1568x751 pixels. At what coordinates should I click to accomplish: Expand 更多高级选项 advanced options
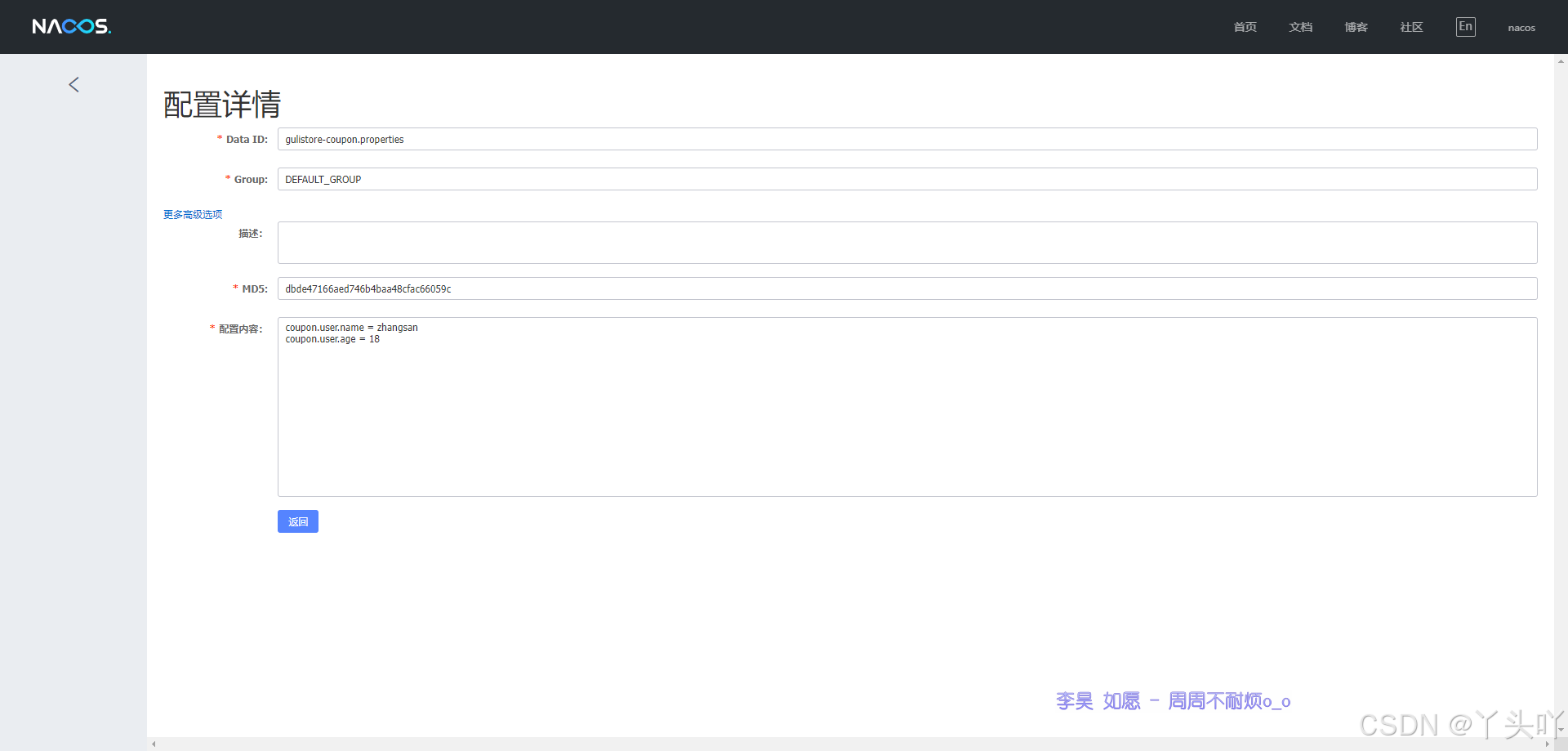[193, 214]
